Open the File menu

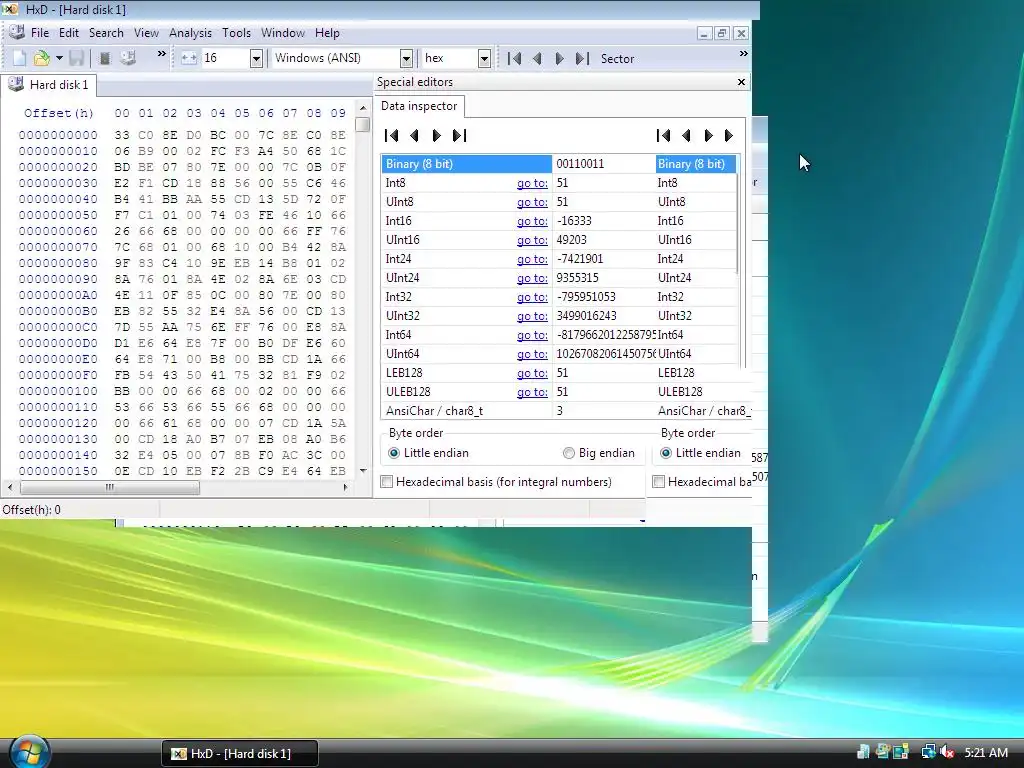click(x=40, y=33)
